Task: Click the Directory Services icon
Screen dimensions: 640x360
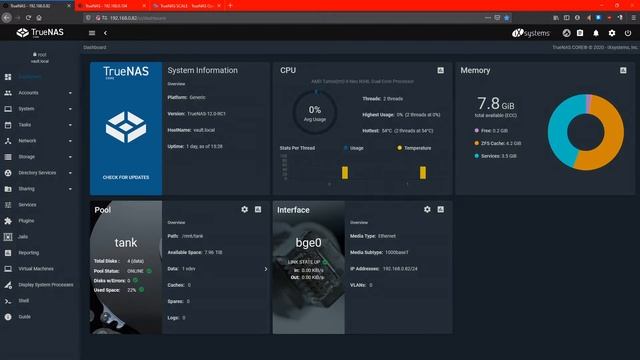Action: 8,173
